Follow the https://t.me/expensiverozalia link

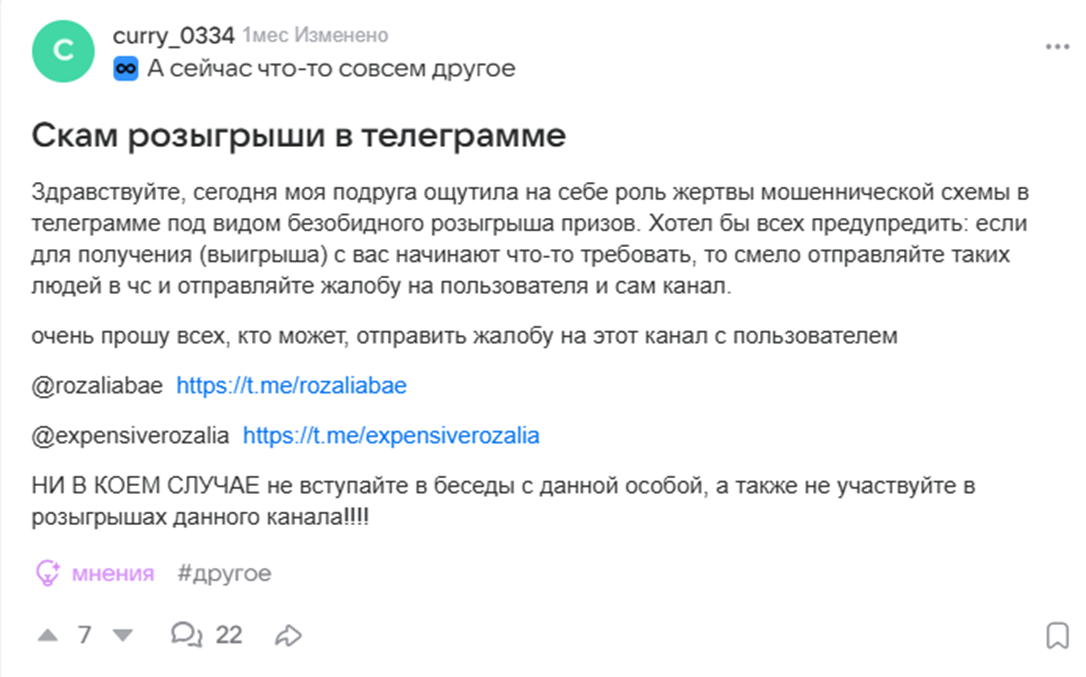pos(391,436)
